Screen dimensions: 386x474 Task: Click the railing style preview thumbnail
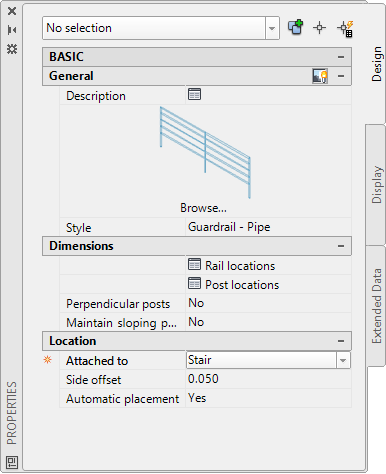(x=205, y=152)
